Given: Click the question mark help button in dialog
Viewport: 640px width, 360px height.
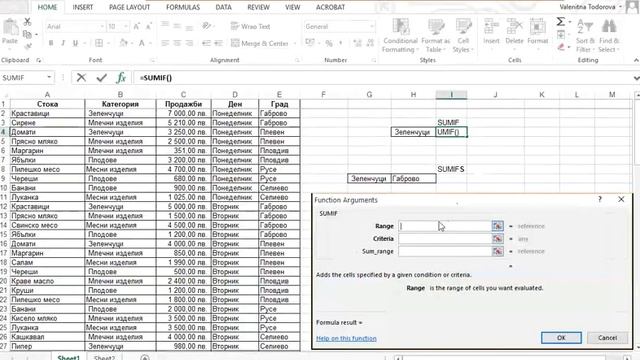Looking at the screenshot, I should pyautogui.click(x=600, y=199).
